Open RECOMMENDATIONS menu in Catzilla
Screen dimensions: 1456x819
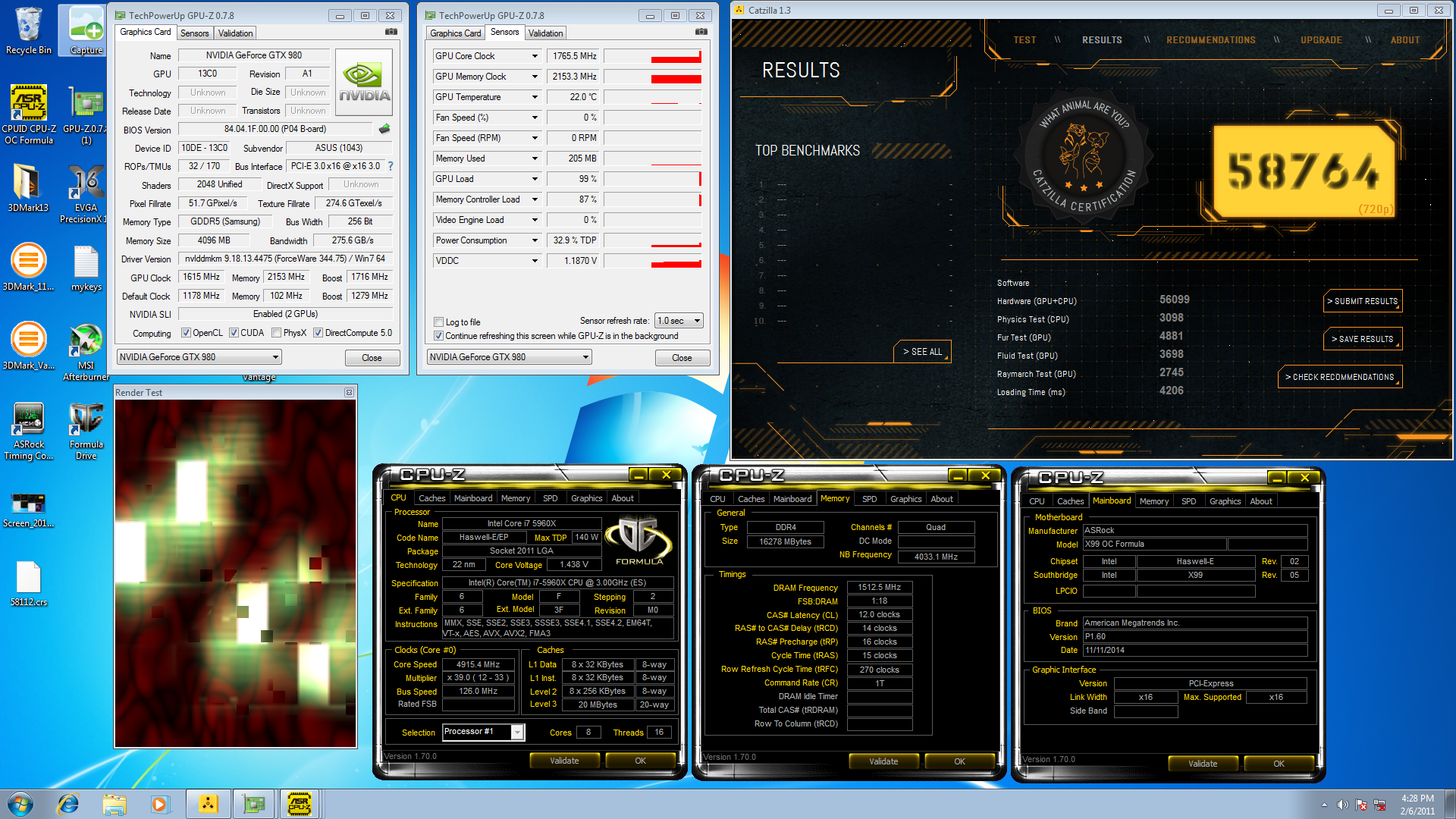tap(1211, 40)
